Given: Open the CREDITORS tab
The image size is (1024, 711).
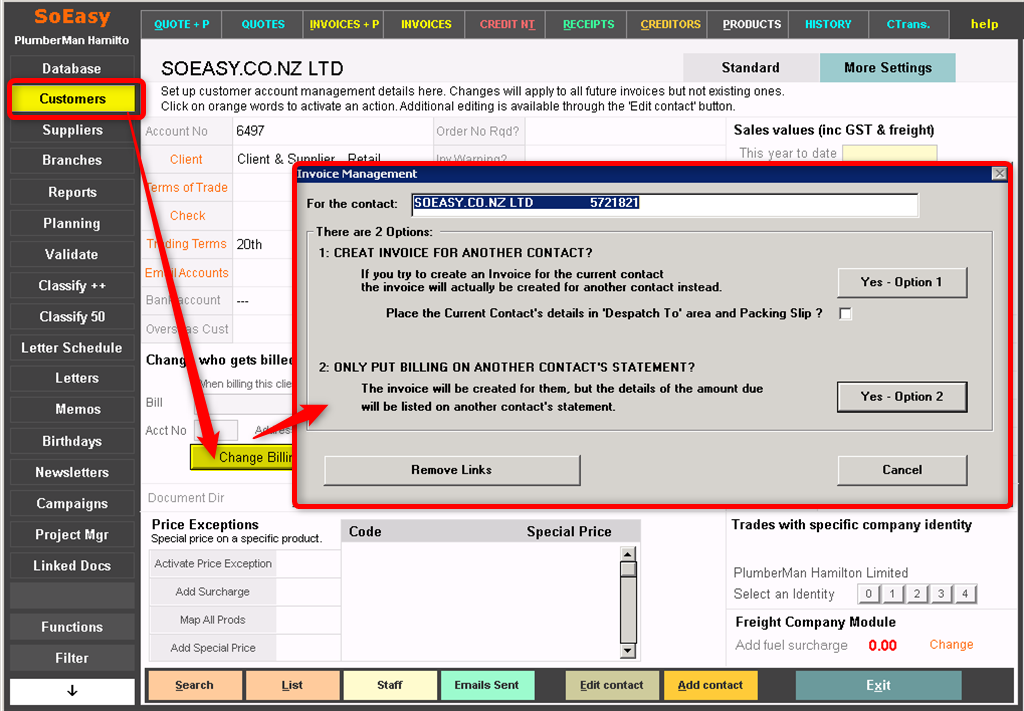Looking at the screenshot, I should click(669, 25).
